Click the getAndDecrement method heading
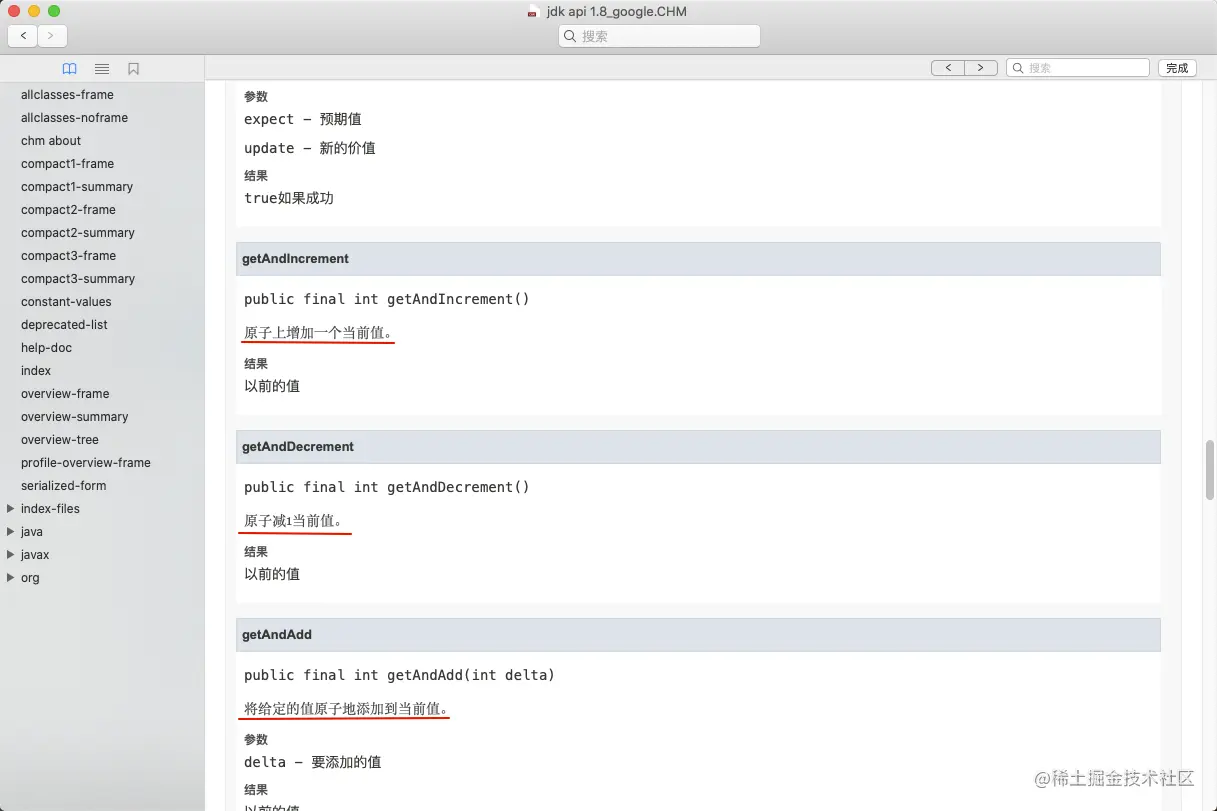Viewport: 1217px width, 811px height. click(x=298, y=447)
